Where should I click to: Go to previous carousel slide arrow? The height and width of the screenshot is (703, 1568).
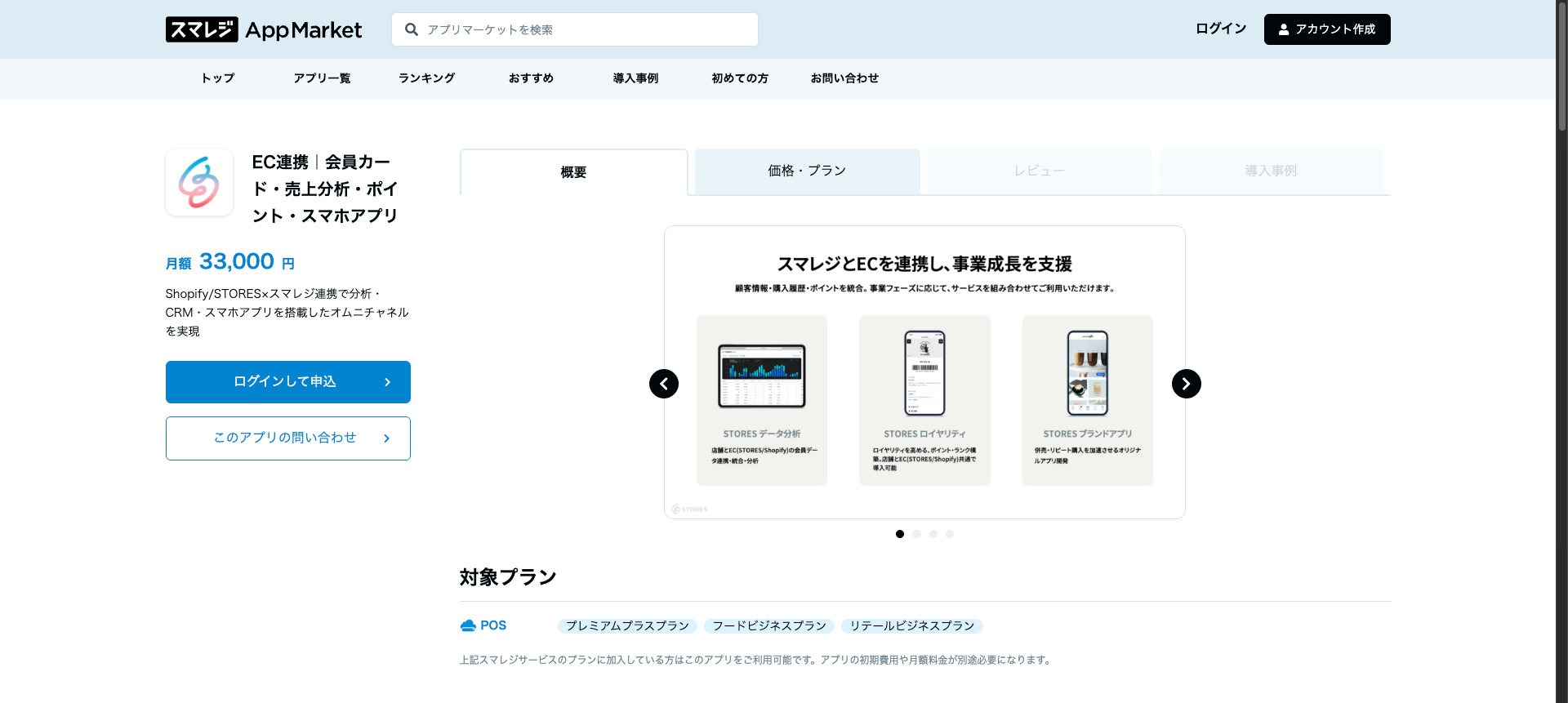click(x=664, y=384)
